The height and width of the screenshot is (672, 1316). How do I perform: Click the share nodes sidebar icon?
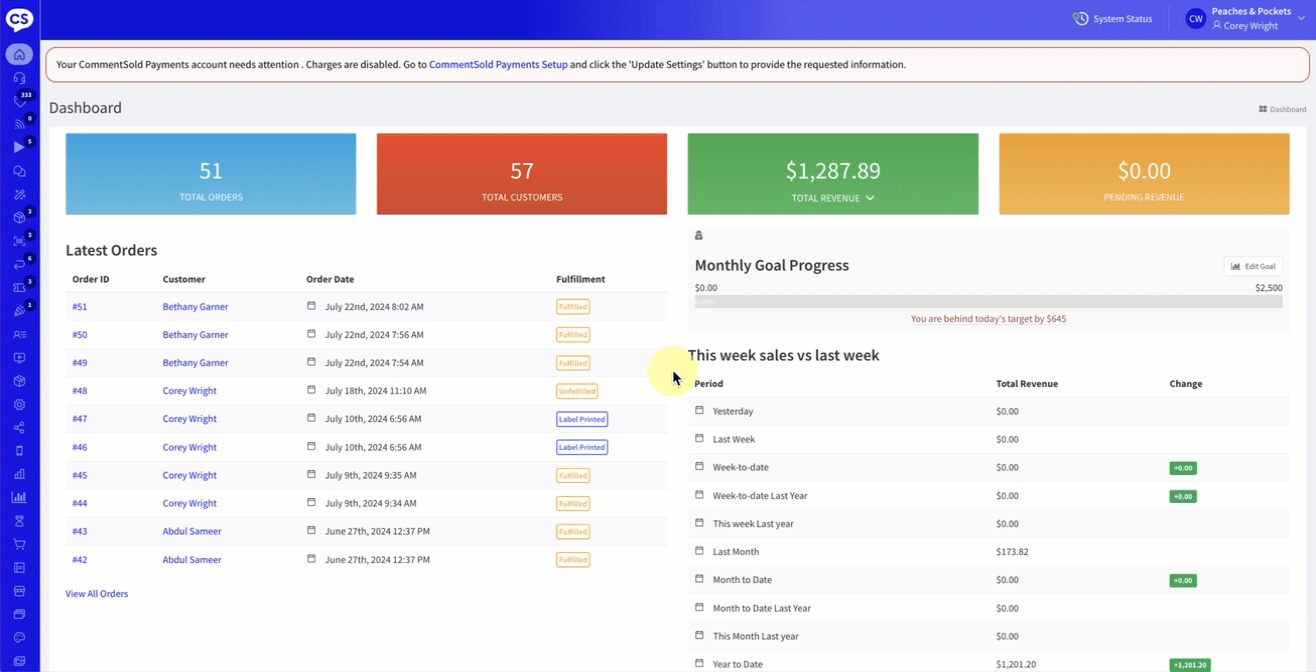(19, 428)
